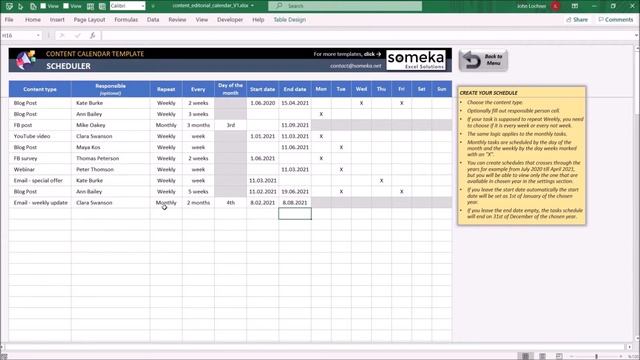Click the confirm entry checkmark in formula bar
This screenshot has height=360, width=640.
pyautogui.click(x=78, y=36)
